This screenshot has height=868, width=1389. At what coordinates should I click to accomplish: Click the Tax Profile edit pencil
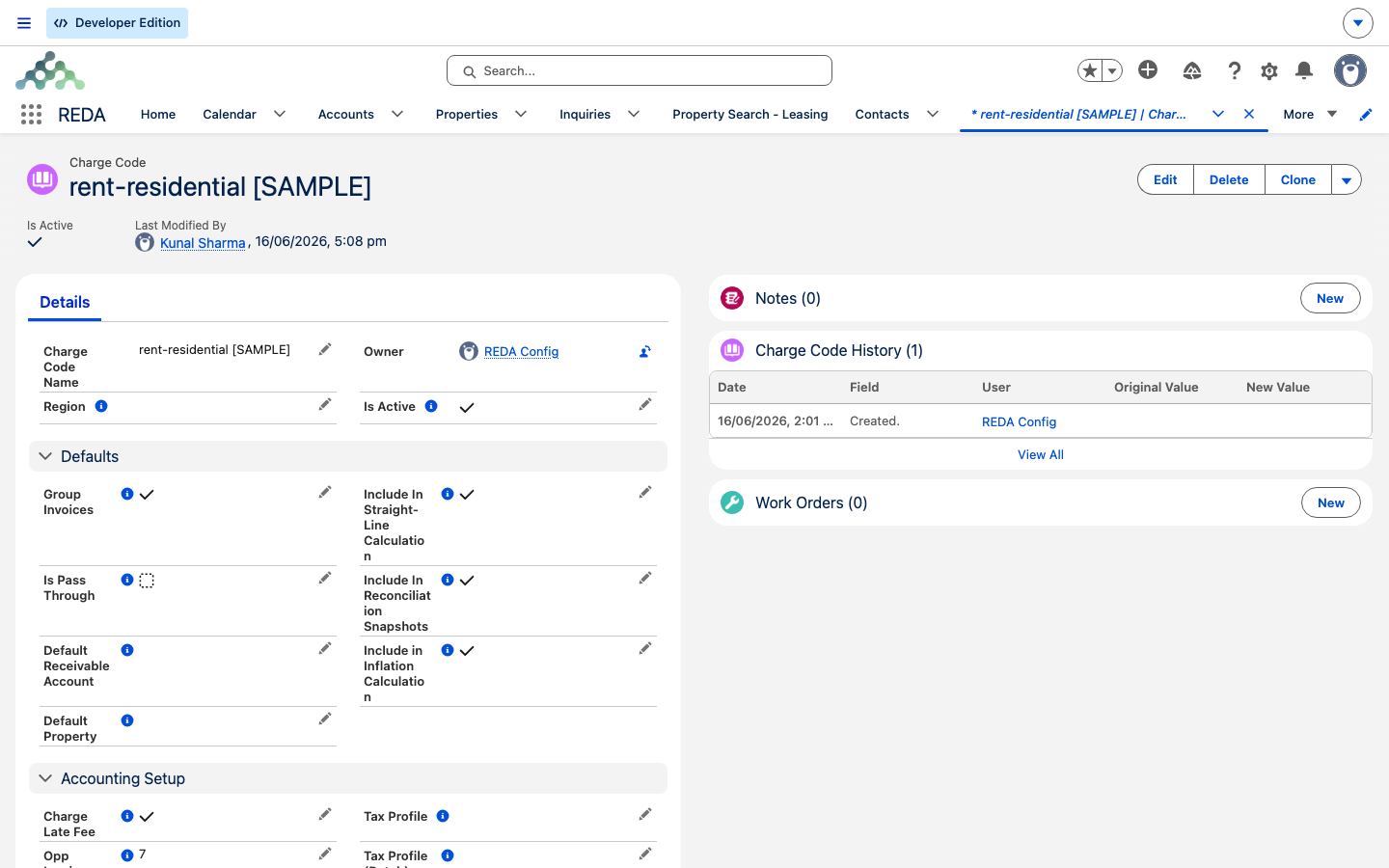tap(645, 814)
